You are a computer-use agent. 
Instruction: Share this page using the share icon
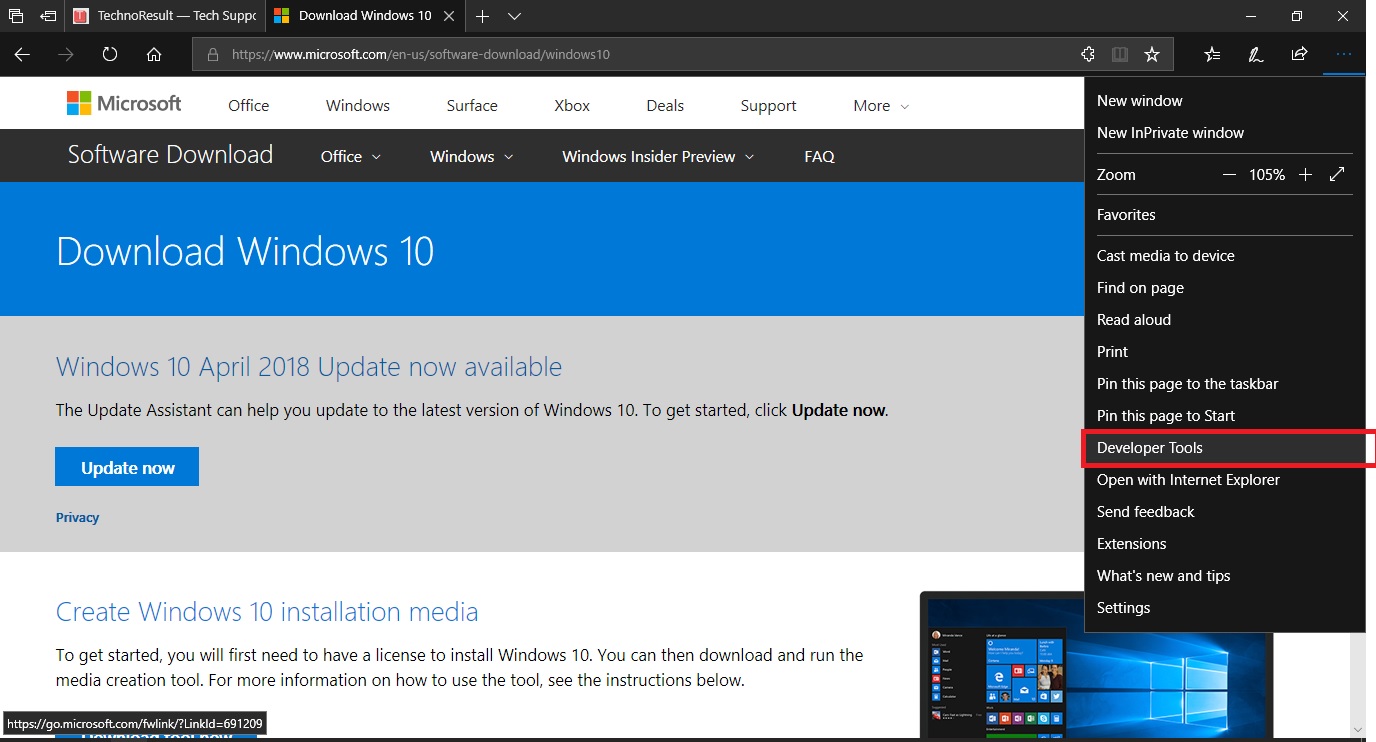1299,55
